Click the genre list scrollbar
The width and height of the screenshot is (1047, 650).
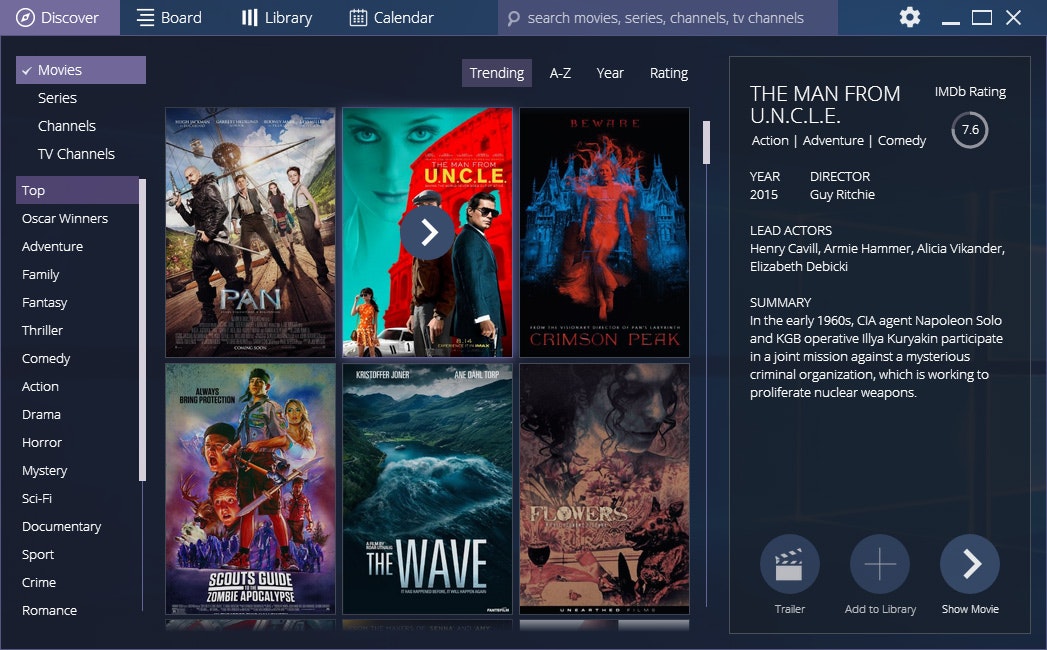[142, 329]
